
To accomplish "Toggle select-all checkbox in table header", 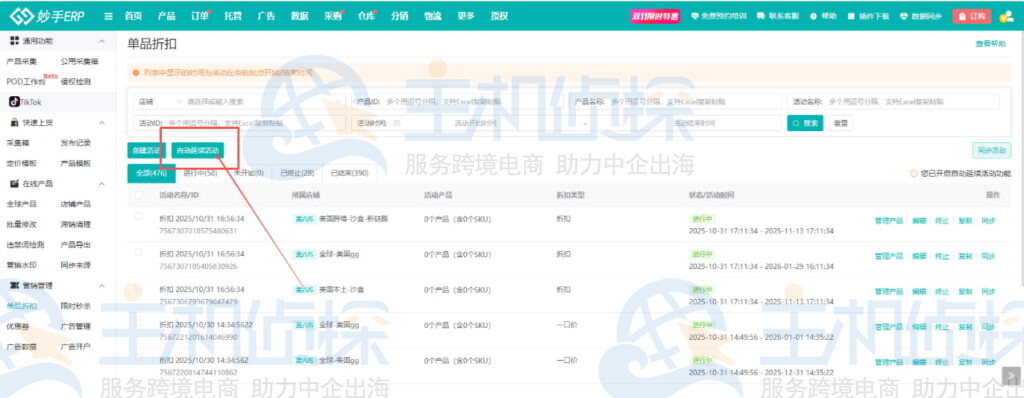I will pyautogui.click(x=138, y=195).
